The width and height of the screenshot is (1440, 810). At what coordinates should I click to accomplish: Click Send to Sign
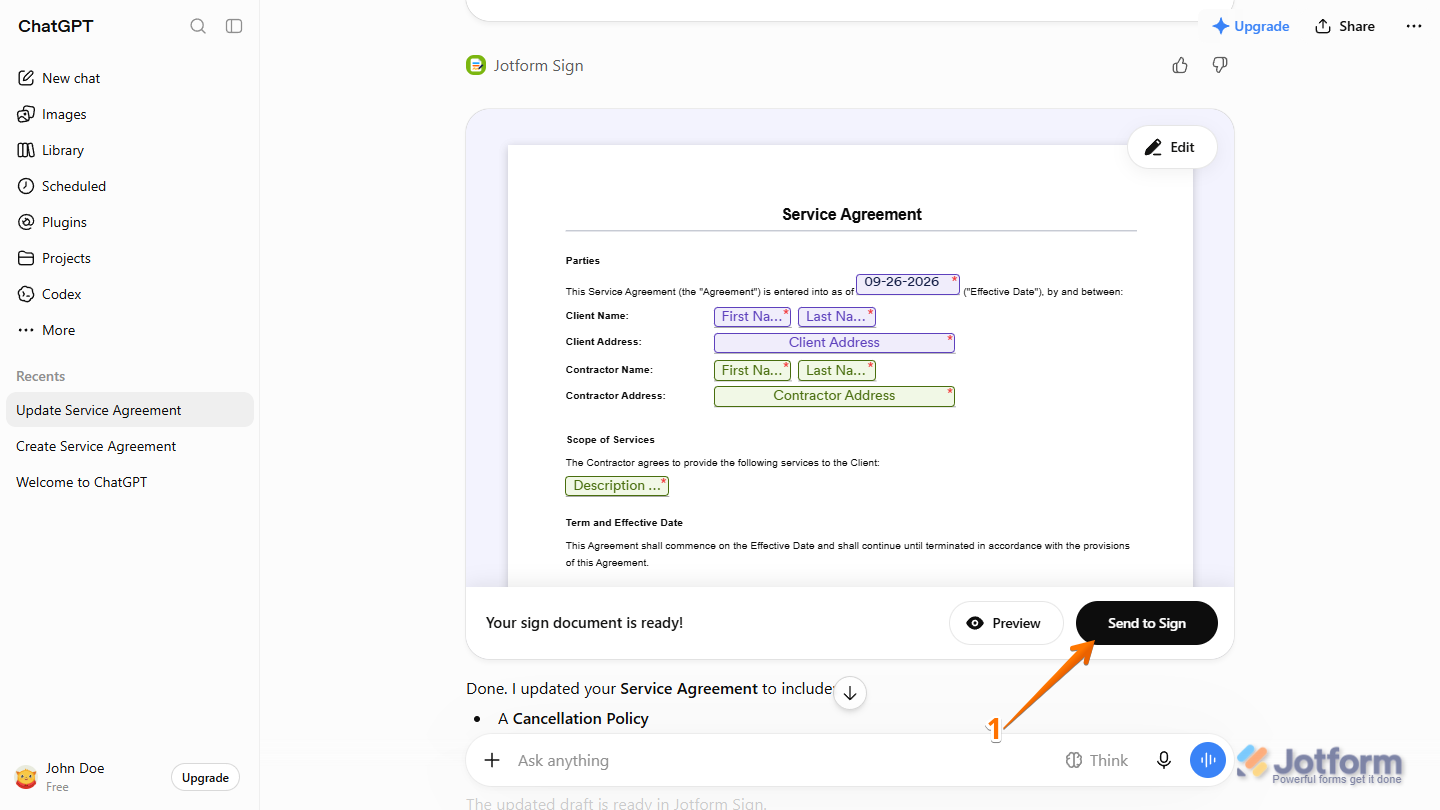coord(1147,623)
